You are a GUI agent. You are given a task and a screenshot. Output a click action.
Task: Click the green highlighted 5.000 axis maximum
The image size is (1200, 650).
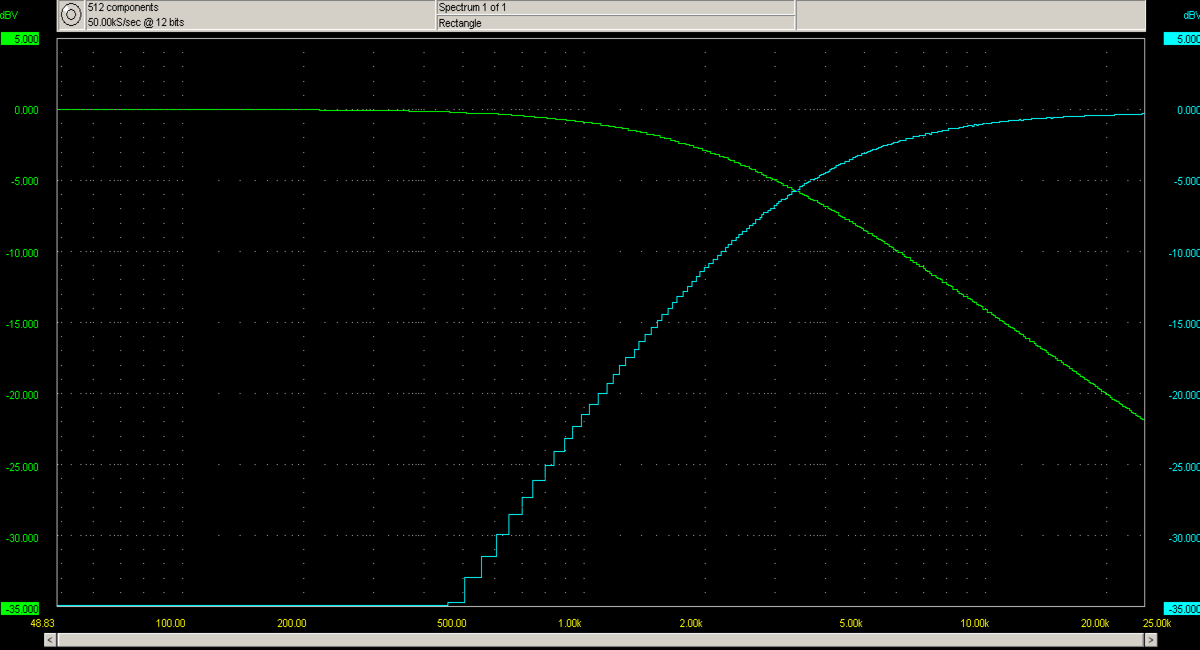coord(22,39)
